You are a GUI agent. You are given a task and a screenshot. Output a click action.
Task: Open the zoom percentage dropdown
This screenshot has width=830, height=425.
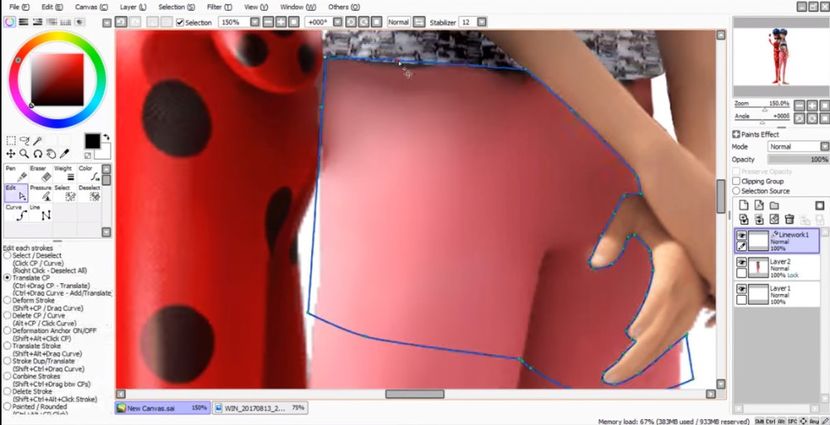[255, 22]
